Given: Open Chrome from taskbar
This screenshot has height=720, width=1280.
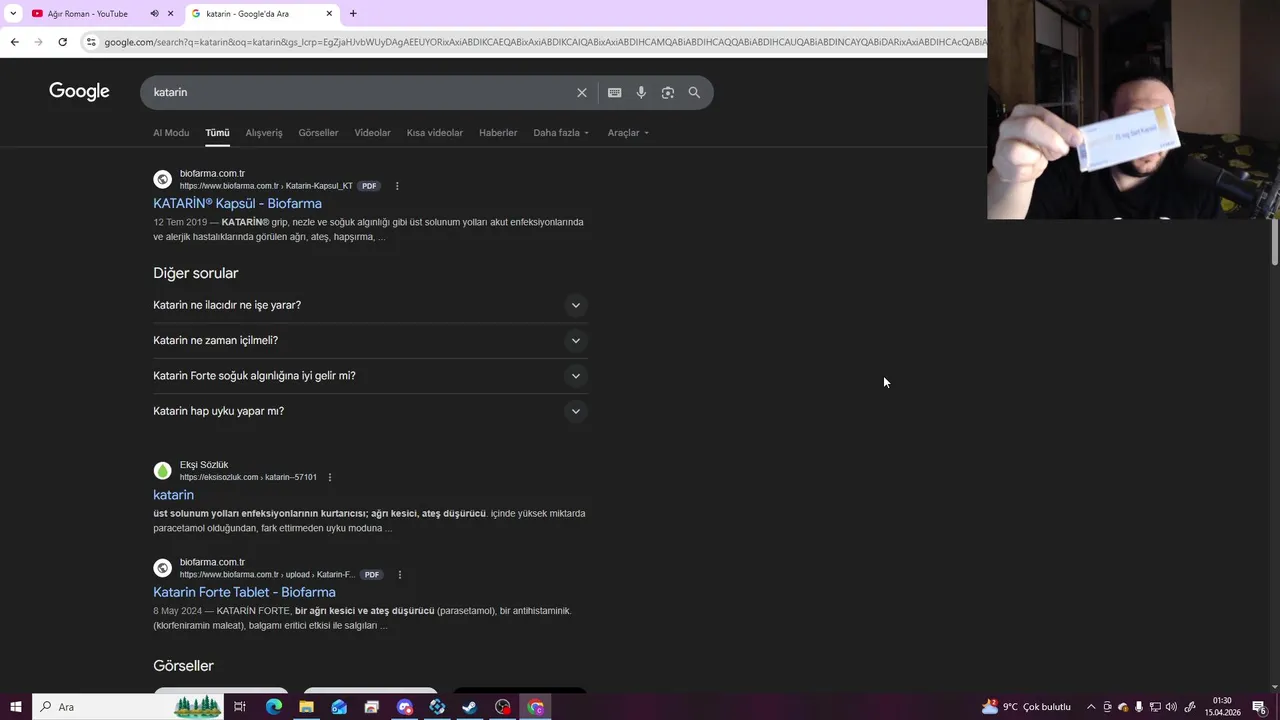Looking at the screenshot, I should tap(536, 707).
